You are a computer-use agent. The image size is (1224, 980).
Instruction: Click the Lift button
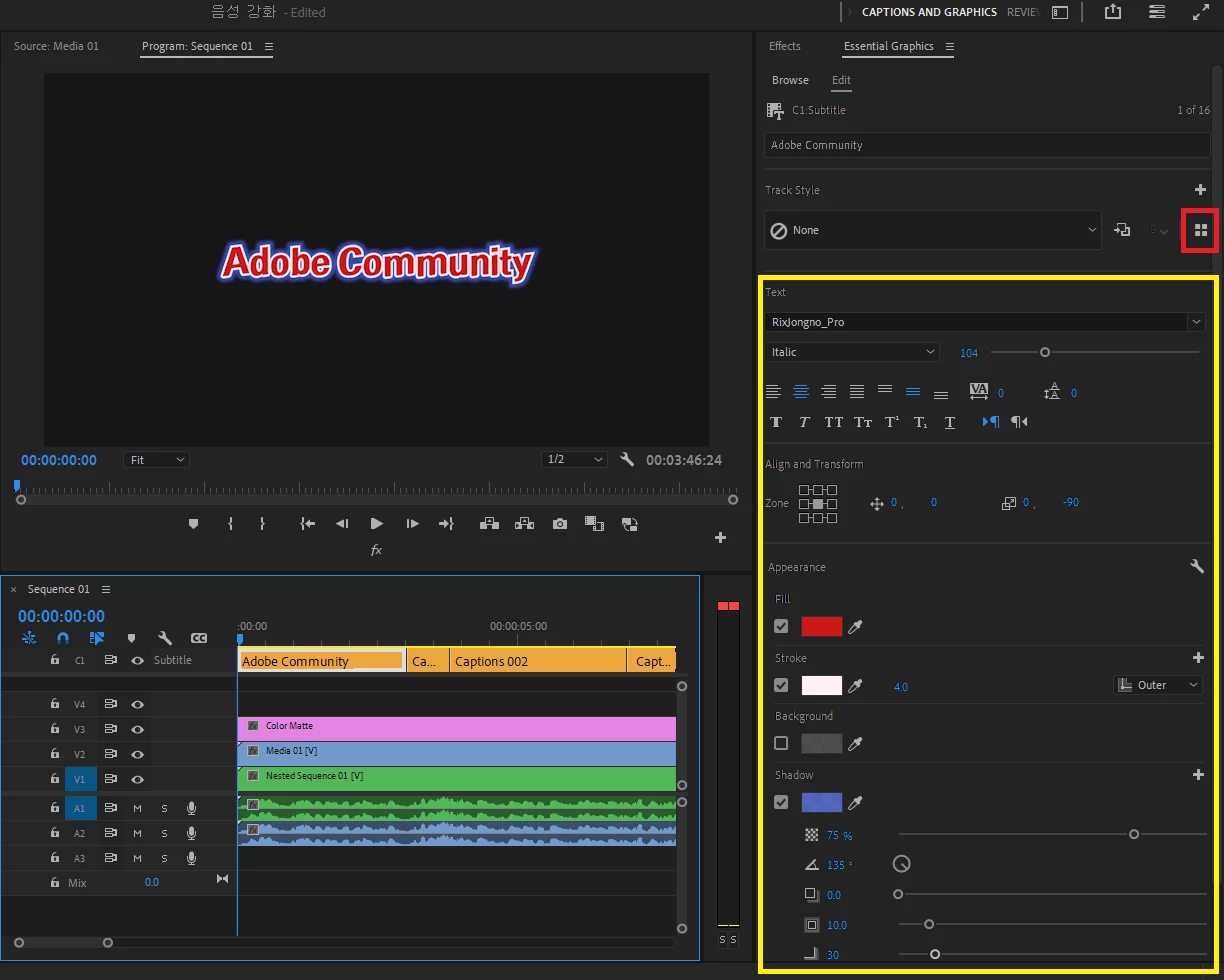tap(489, 523)
